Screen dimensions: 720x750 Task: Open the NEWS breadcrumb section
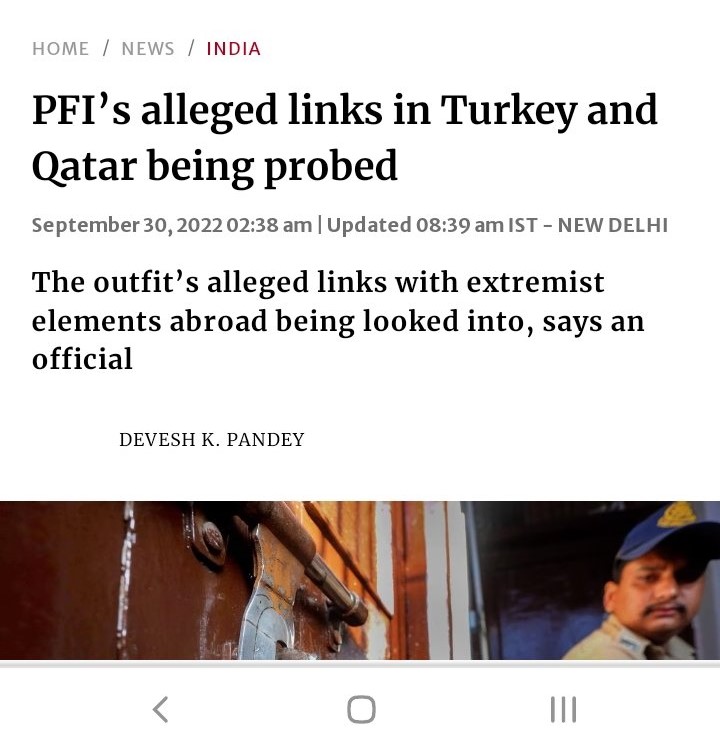[148, 49]
